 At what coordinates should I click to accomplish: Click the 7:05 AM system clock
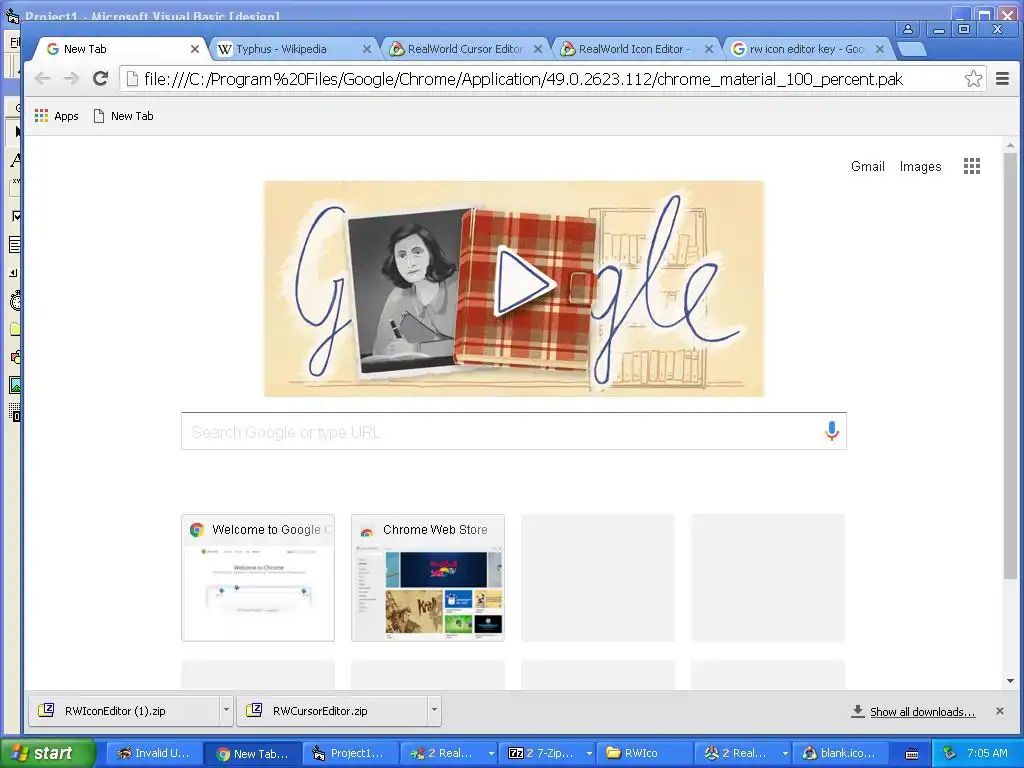[x=987, y=753]
